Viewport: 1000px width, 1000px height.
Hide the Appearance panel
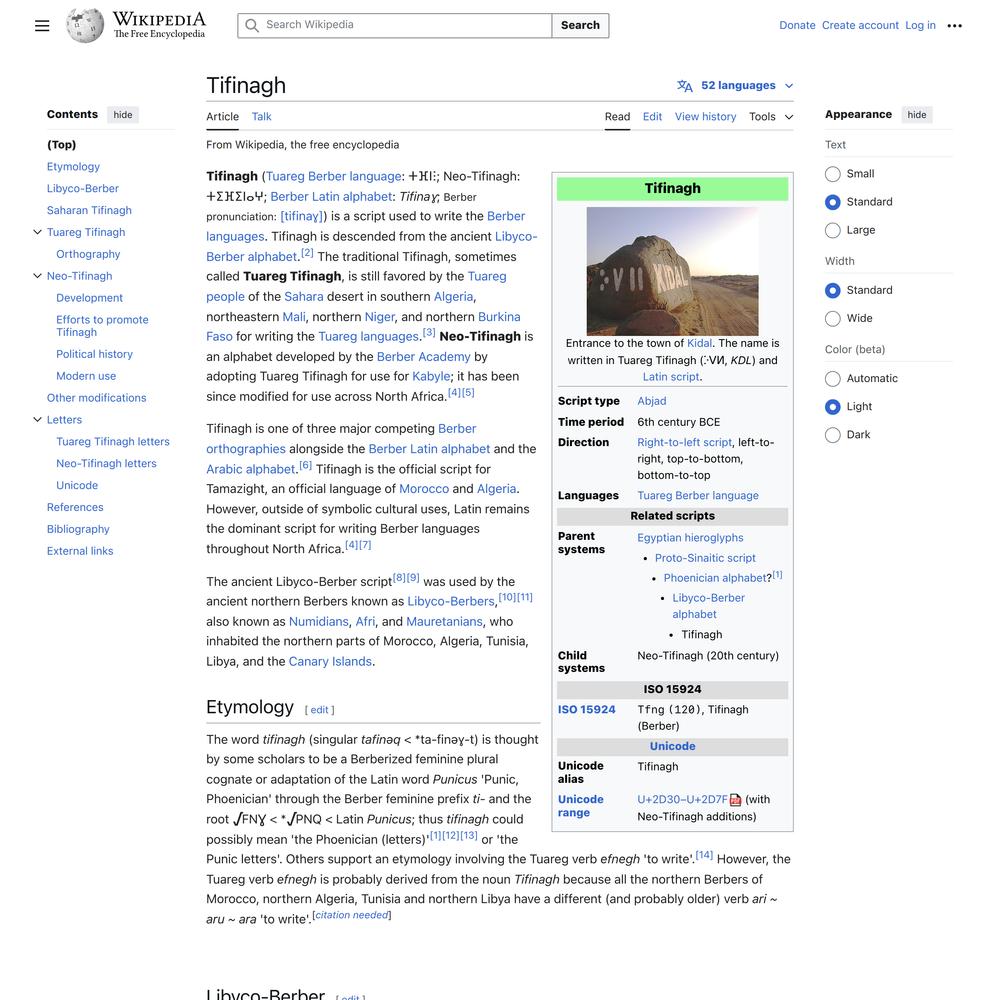(x=916, y=115)
